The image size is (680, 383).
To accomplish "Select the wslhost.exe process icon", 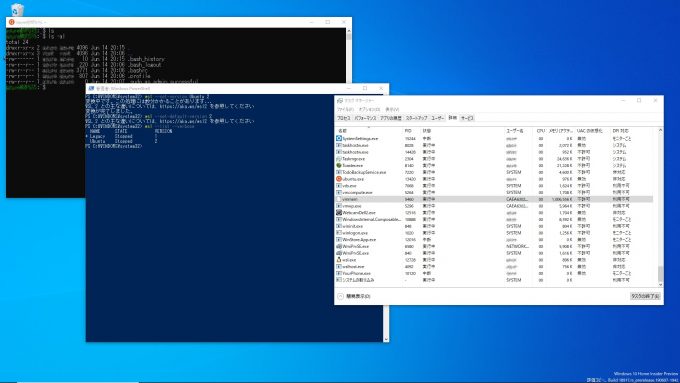I will tap(339, 266).
